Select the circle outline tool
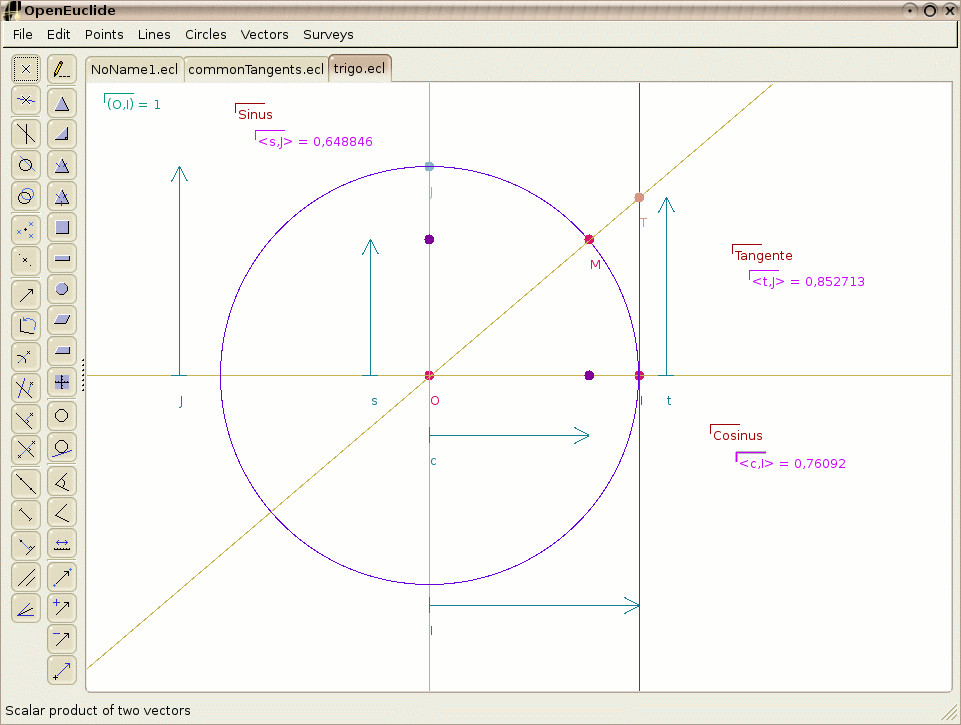 (x=62, y=416)
